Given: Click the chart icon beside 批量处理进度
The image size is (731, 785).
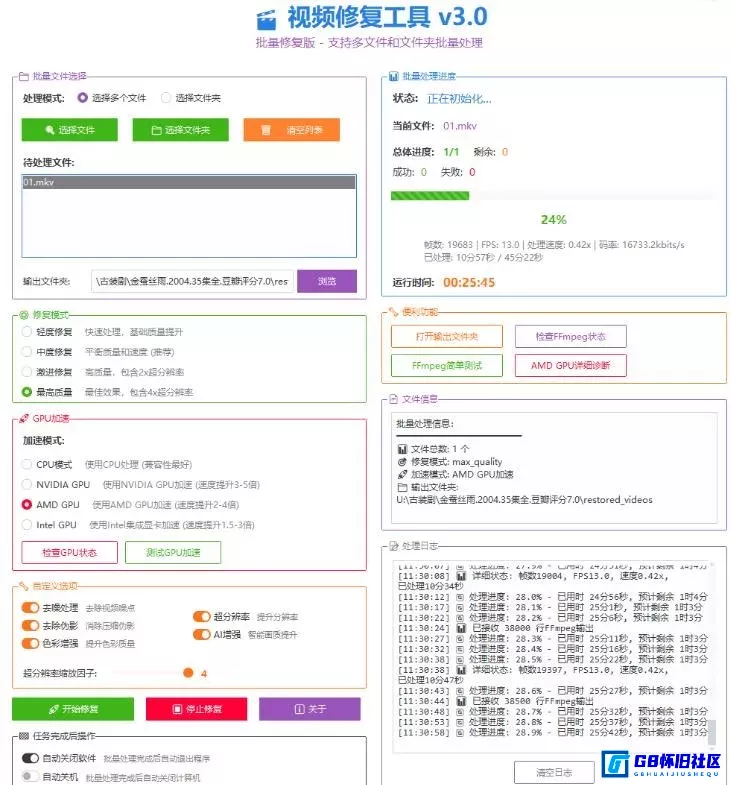Looking at the screenshot, I should 394,76.
